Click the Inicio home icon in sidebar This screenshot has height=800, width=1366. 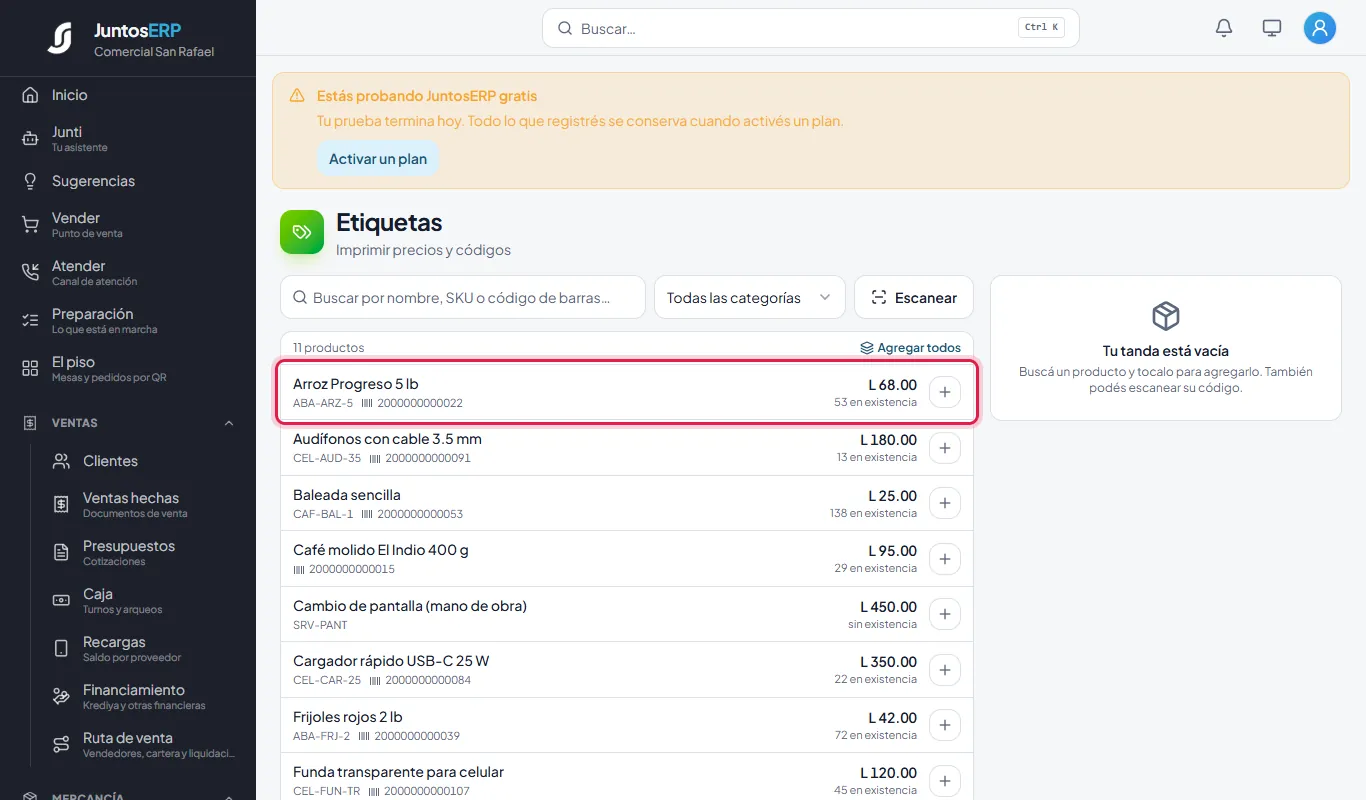coord(30,95)
